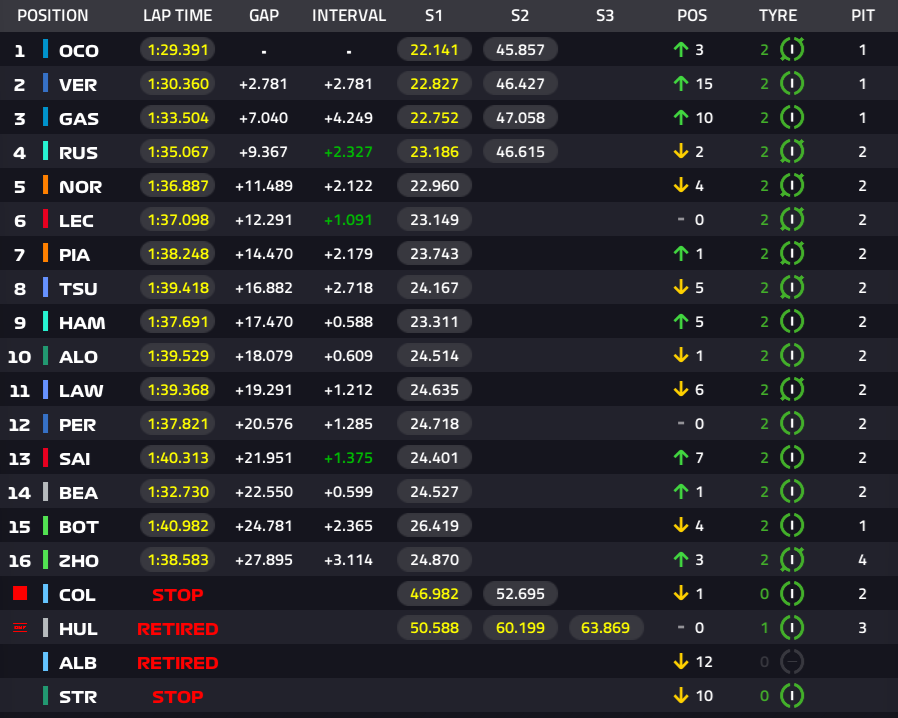This screenshot has height=718, width=898.
Task: Click the red DNF flag icon beside HUL
Action: point(20,628)
